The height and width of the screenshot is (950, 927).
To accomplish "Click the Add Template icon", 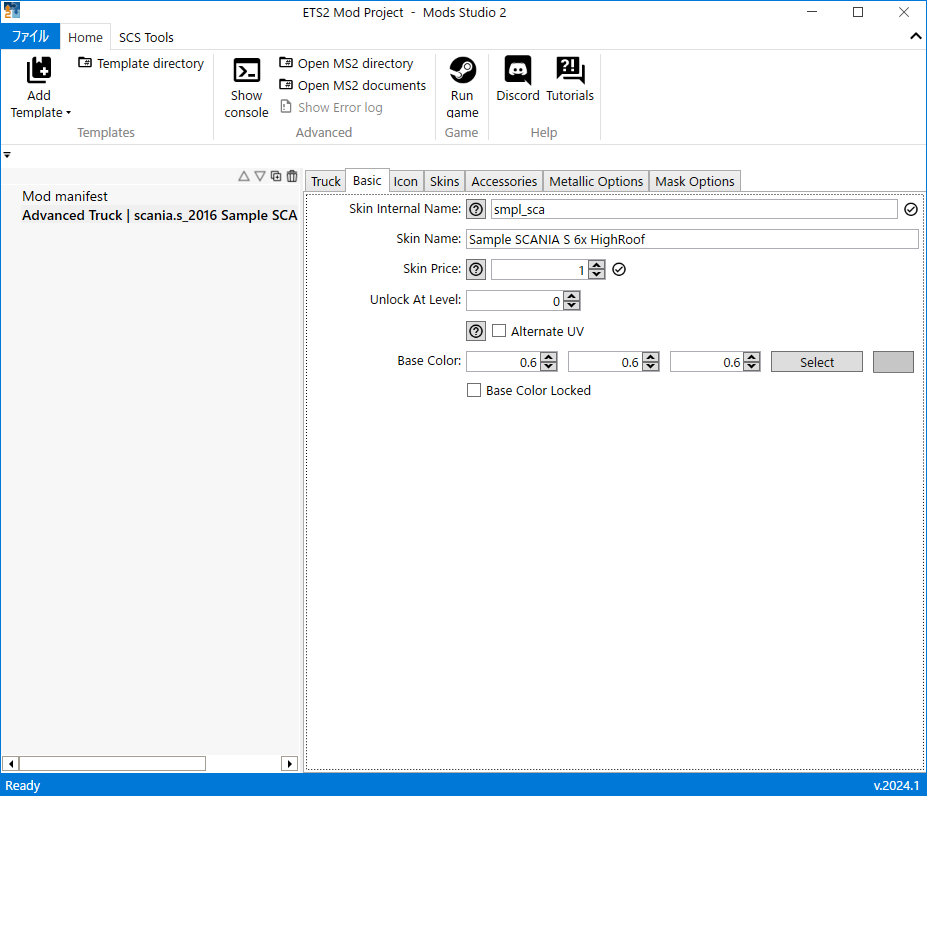I will (39, 71).
